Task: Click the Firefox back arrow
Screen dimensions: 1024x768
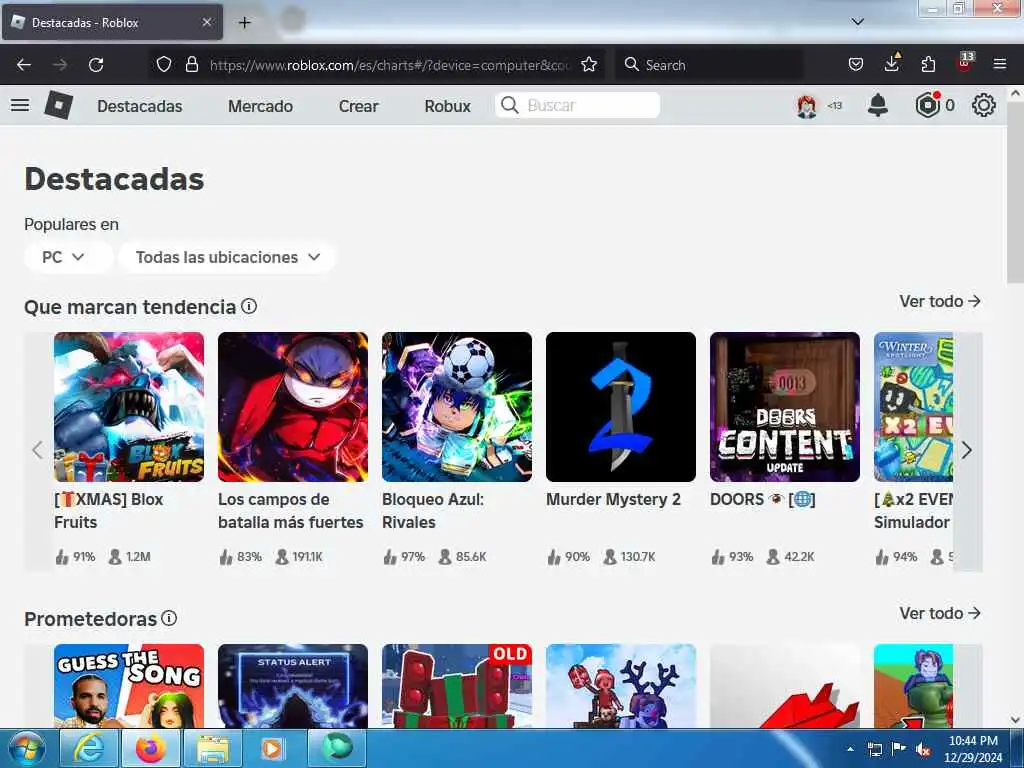Action: point(24,65)
